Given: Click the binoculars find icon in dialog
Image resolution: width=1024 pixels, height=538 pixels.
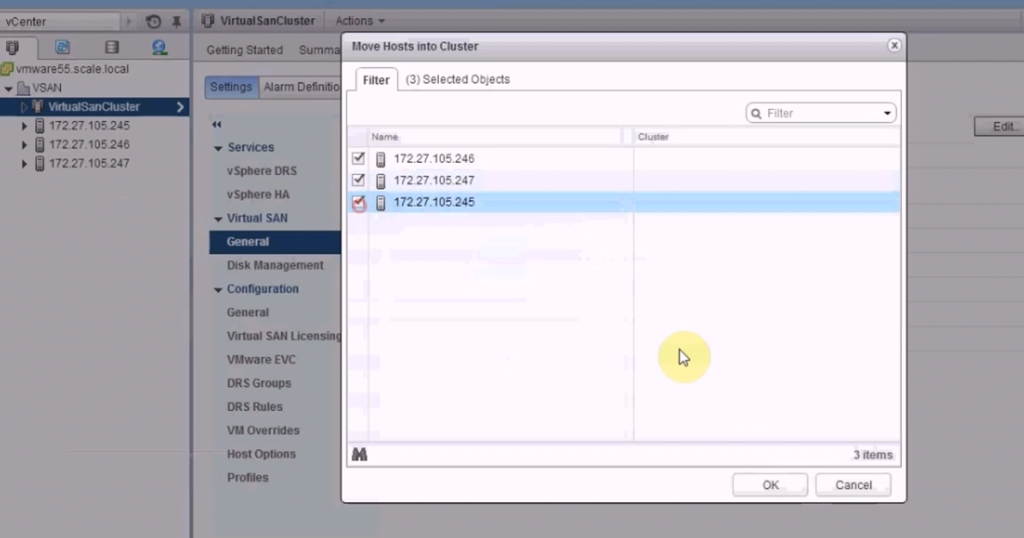Looking at the screenshot, I should click(360, 455).
